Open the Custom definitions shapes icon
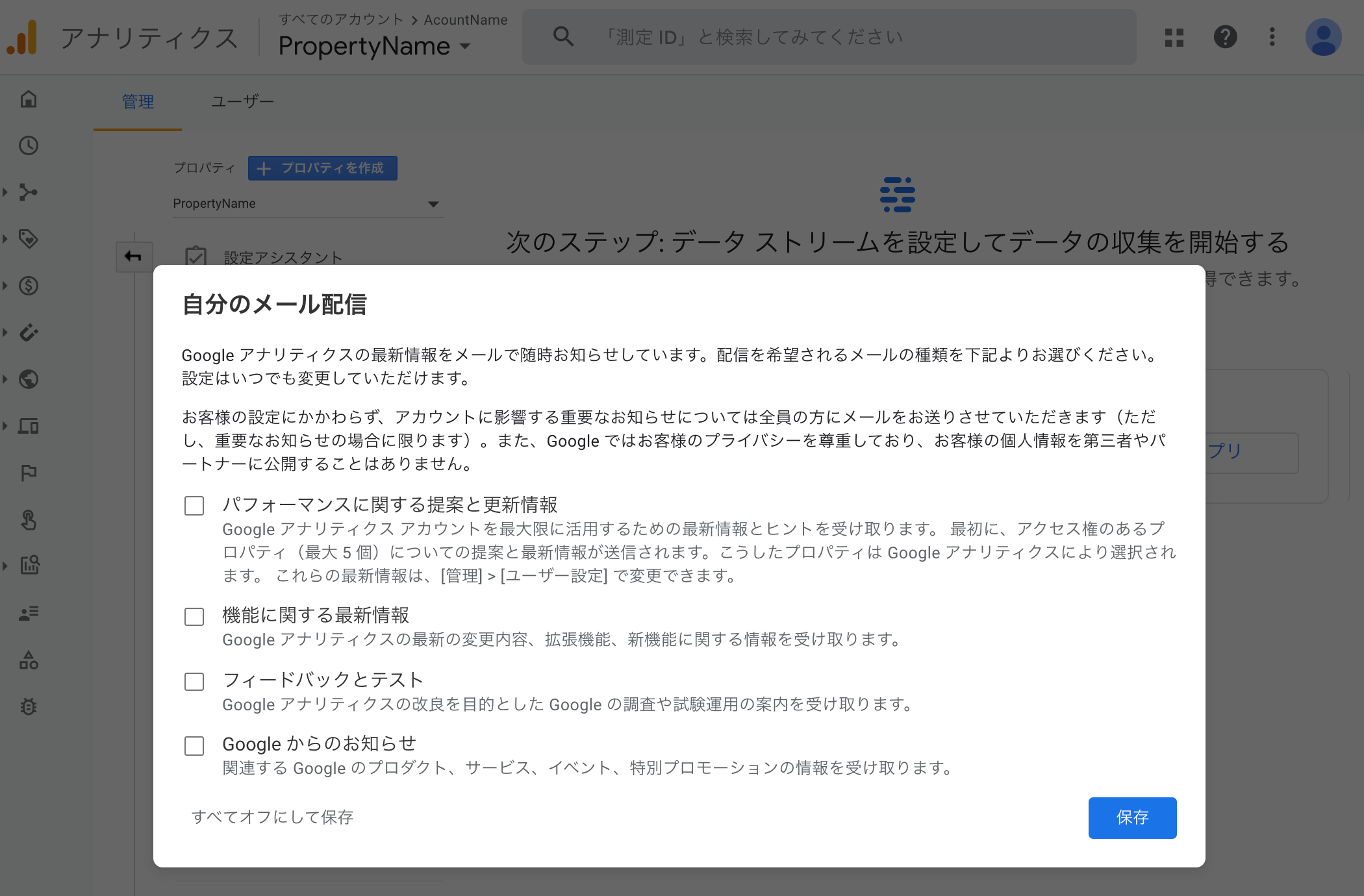The height and width of the screenshot is (896, 1364). click(29, 660)
